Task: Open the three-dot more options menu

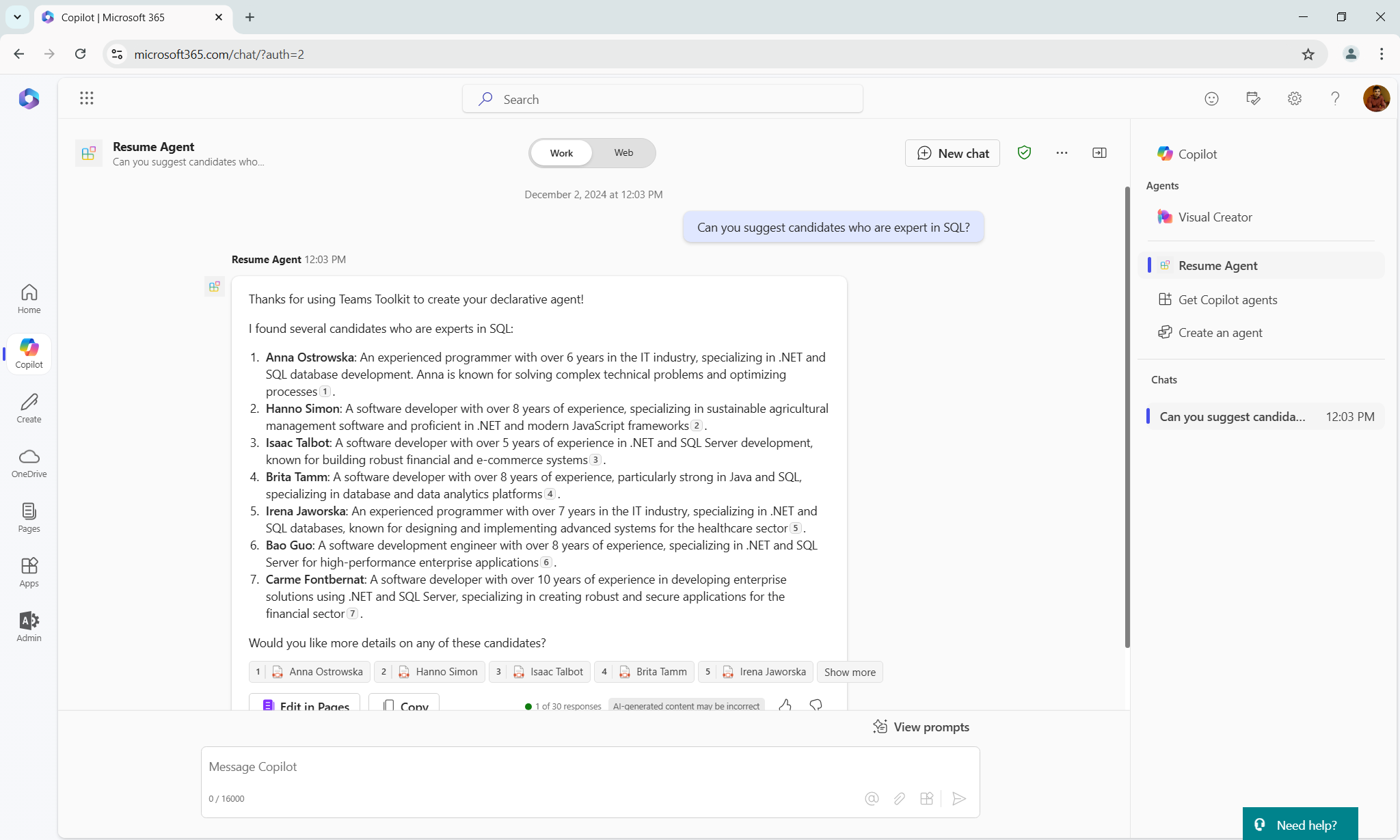Action: point(1062,152)
